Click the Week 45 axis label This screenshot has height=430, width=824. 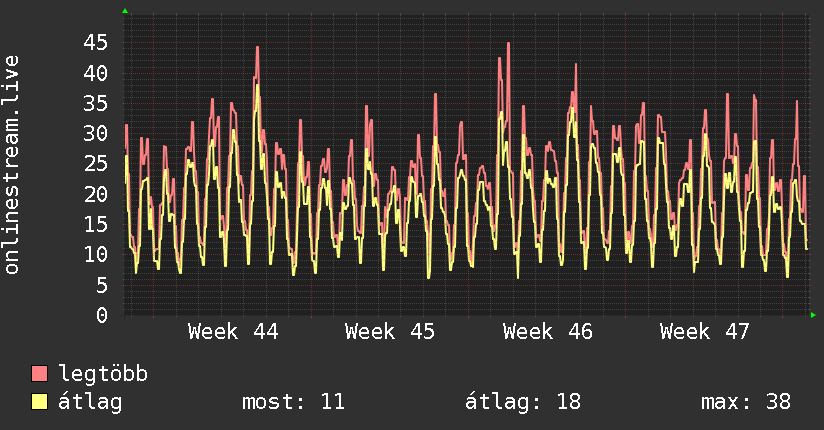pyautogui.click(x=390, y=332)
